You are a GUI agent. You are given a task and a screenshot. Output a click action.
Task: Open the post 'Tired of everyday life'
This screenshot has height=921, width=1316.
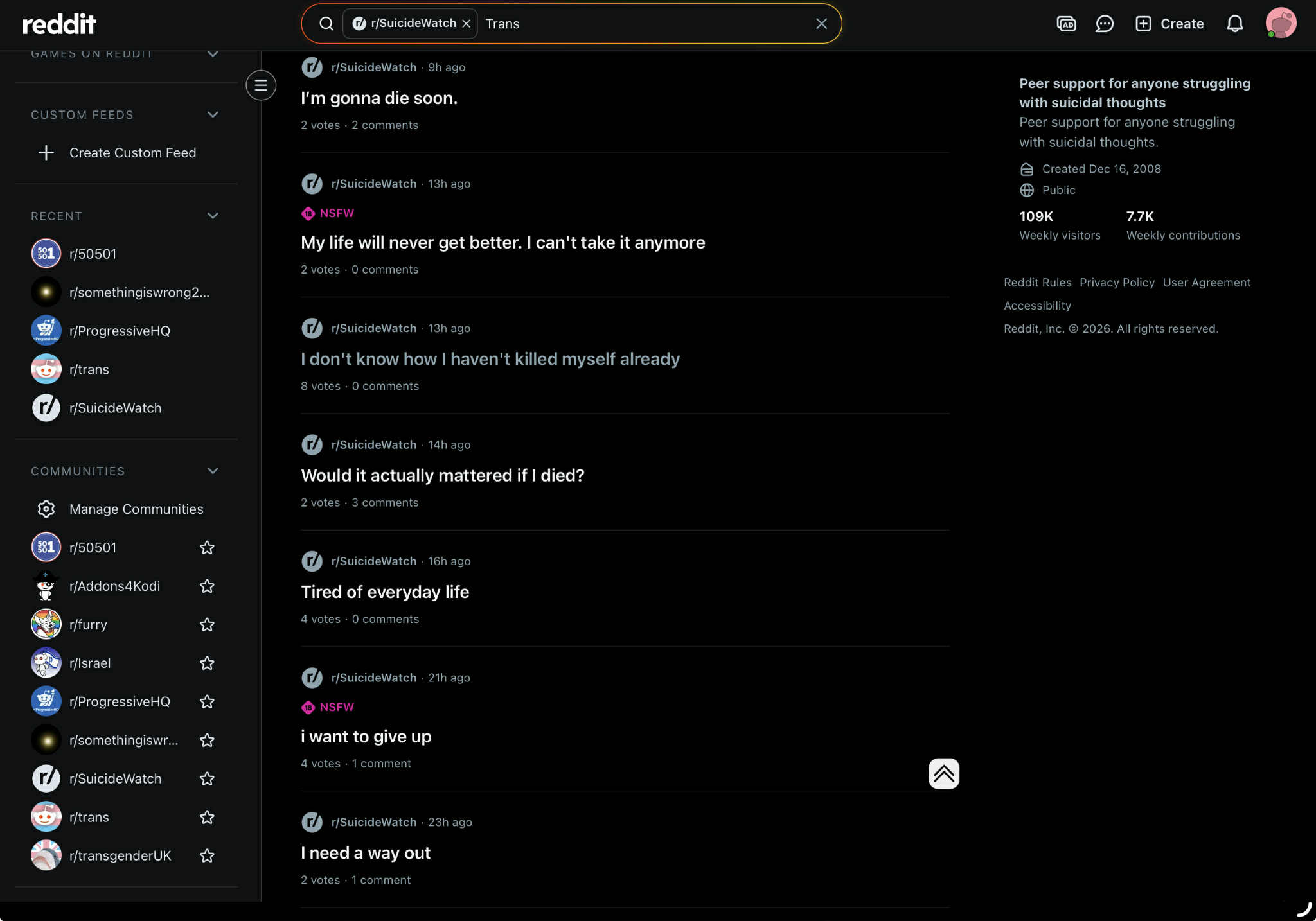(385, 592)
